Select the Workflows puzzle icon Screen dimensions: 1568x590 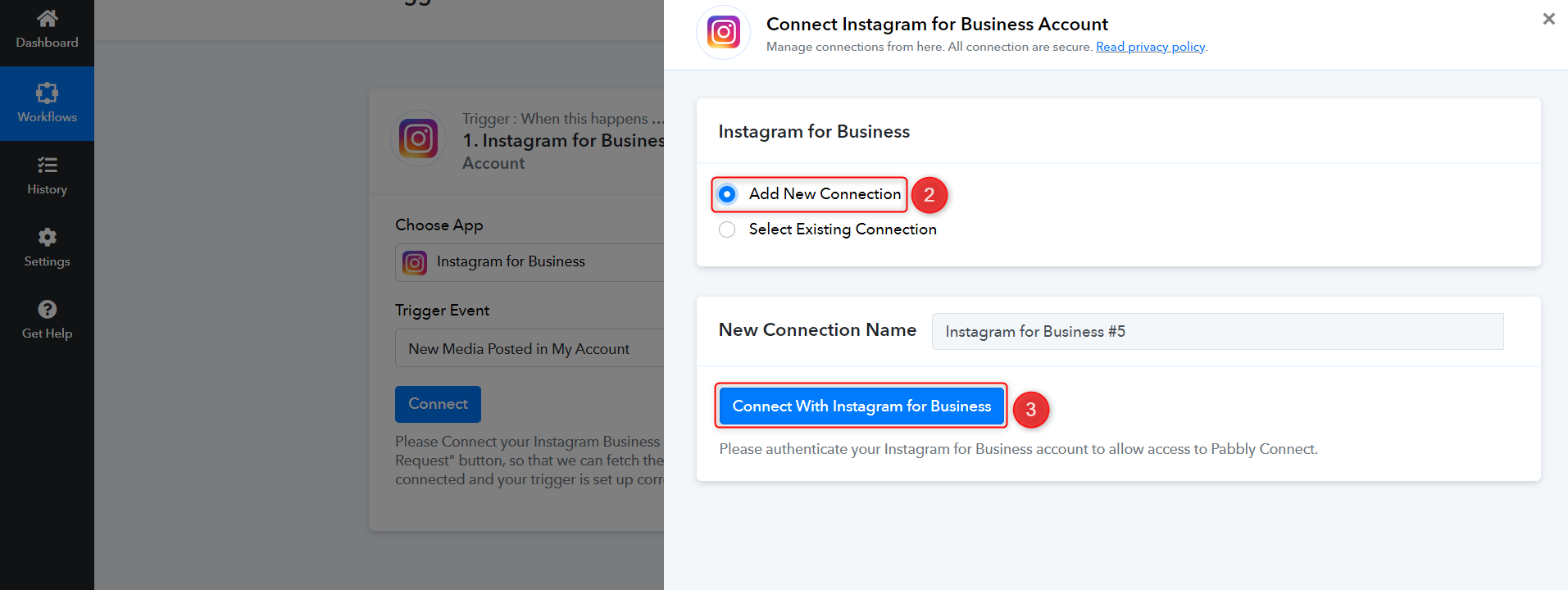pos(48,93)
